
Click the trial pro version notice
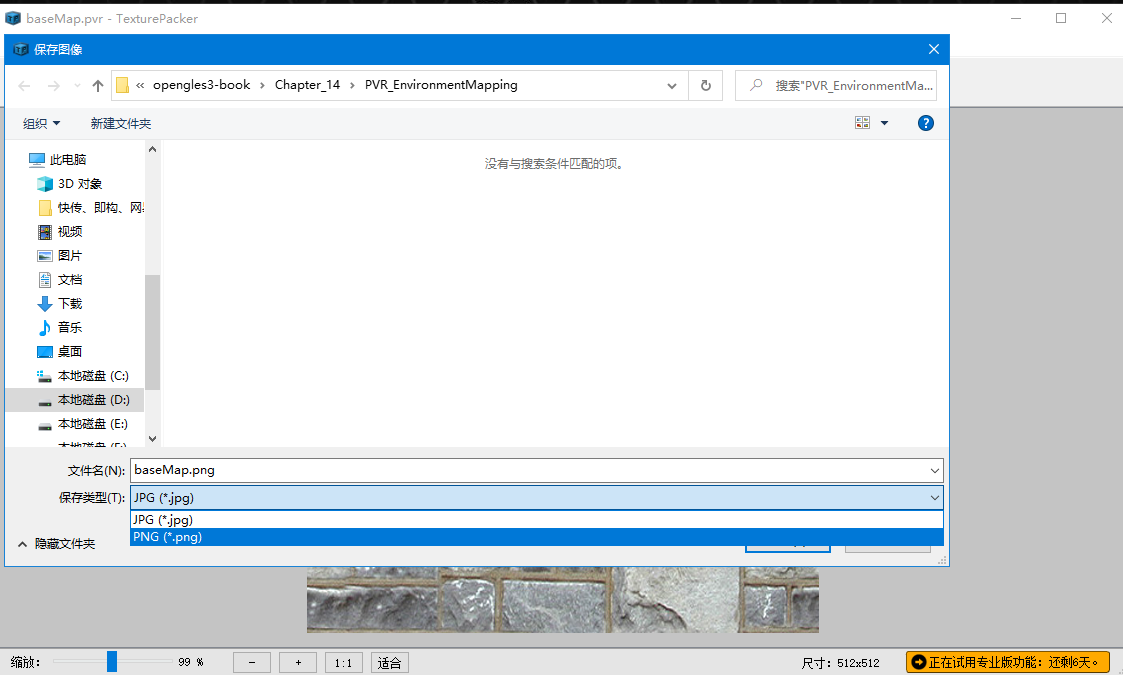pyautogui.click(x=1007, y=661)
